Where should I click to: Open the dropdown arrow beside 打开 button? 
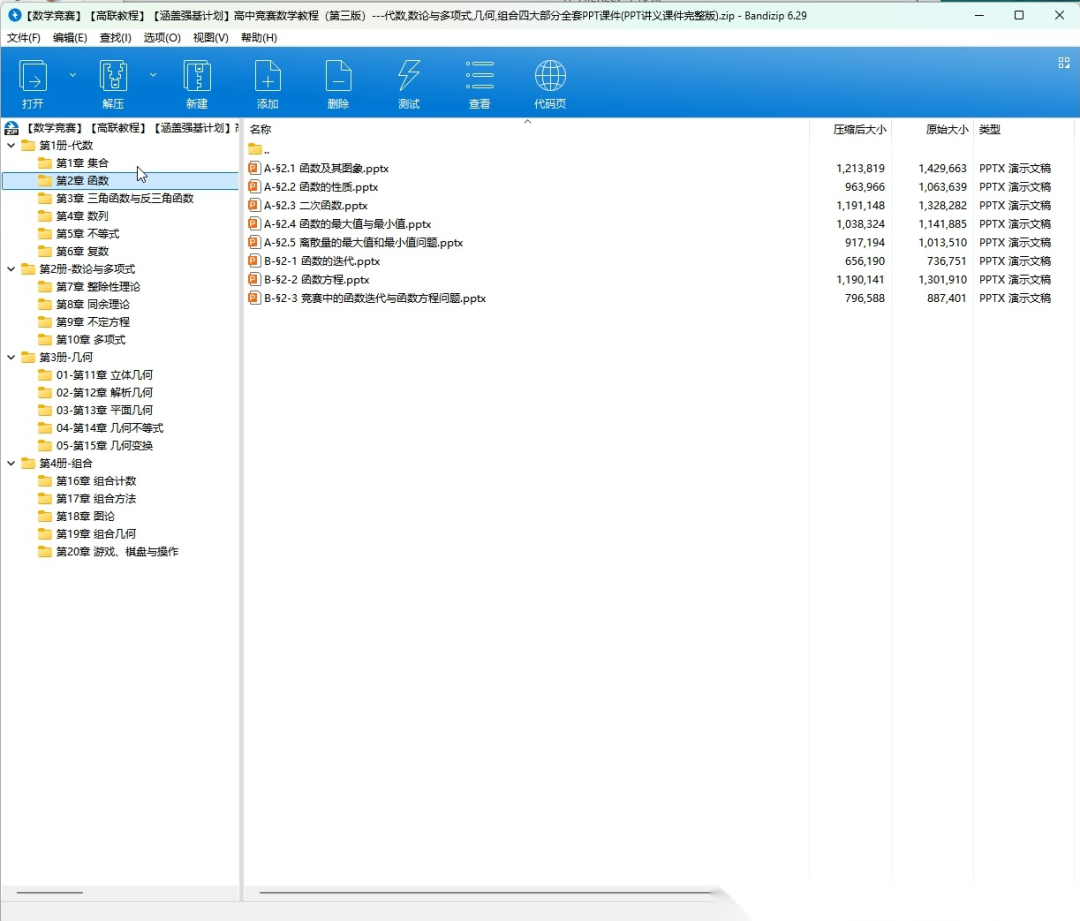click(72, 75)
